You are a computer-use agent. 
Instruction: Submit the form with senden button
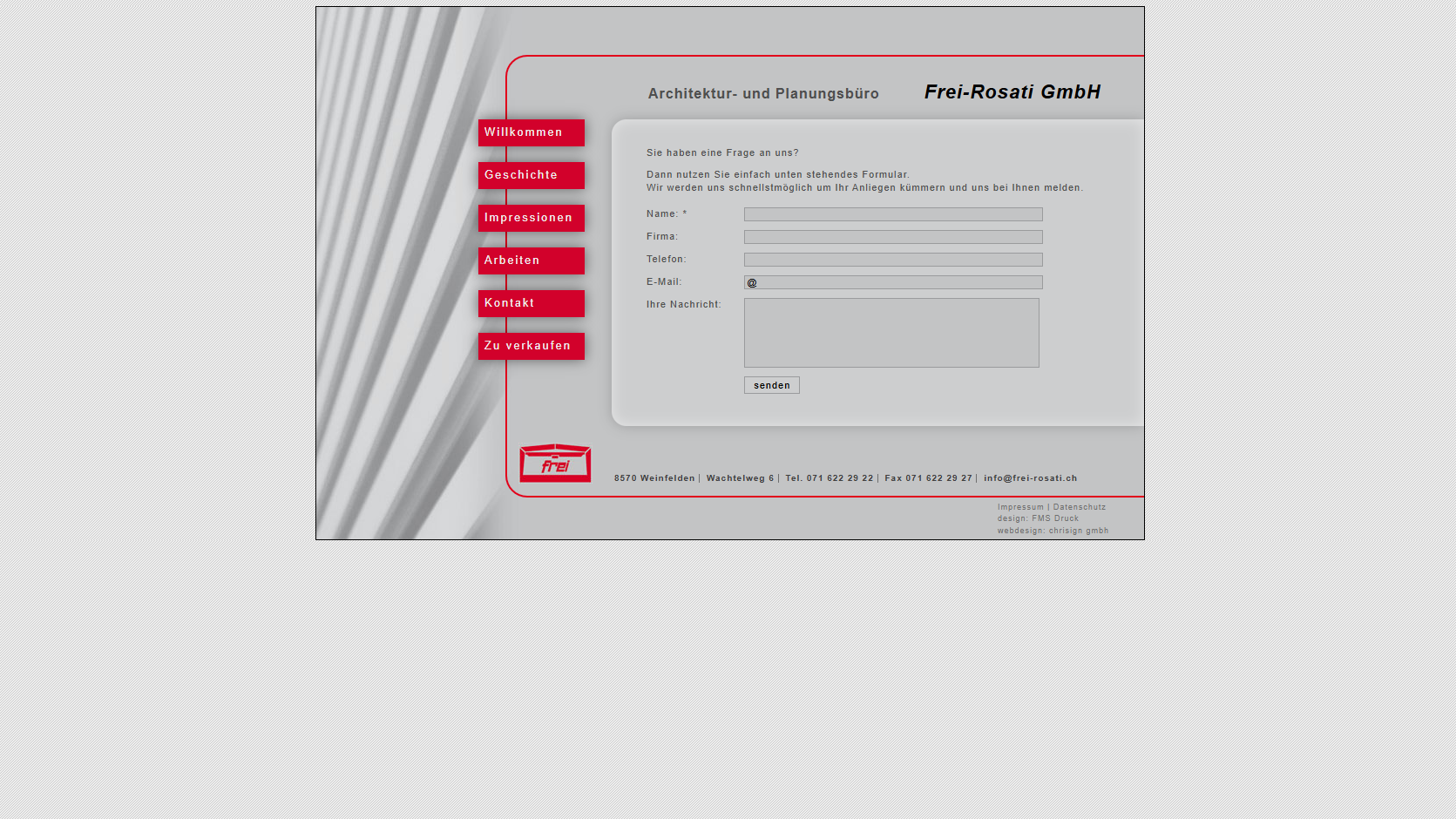[x=772, y=385]
